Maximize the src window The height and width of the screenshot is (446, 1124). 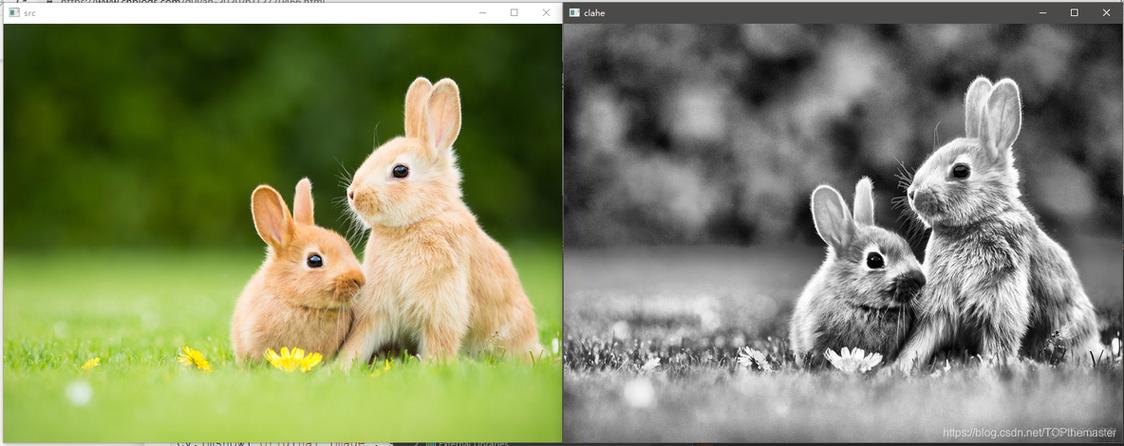(x=514, y=13)
